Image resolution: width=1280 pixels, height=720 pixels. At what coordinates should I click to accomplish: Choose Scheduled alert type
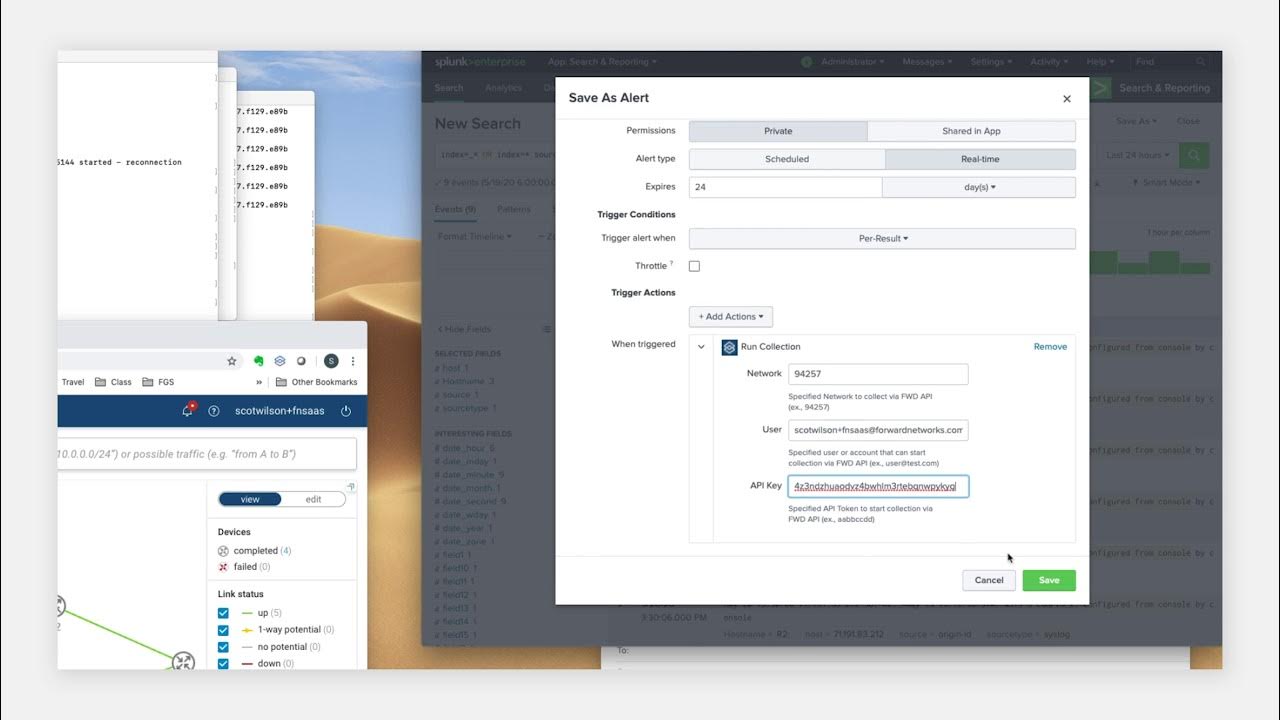tap(787, 159)
